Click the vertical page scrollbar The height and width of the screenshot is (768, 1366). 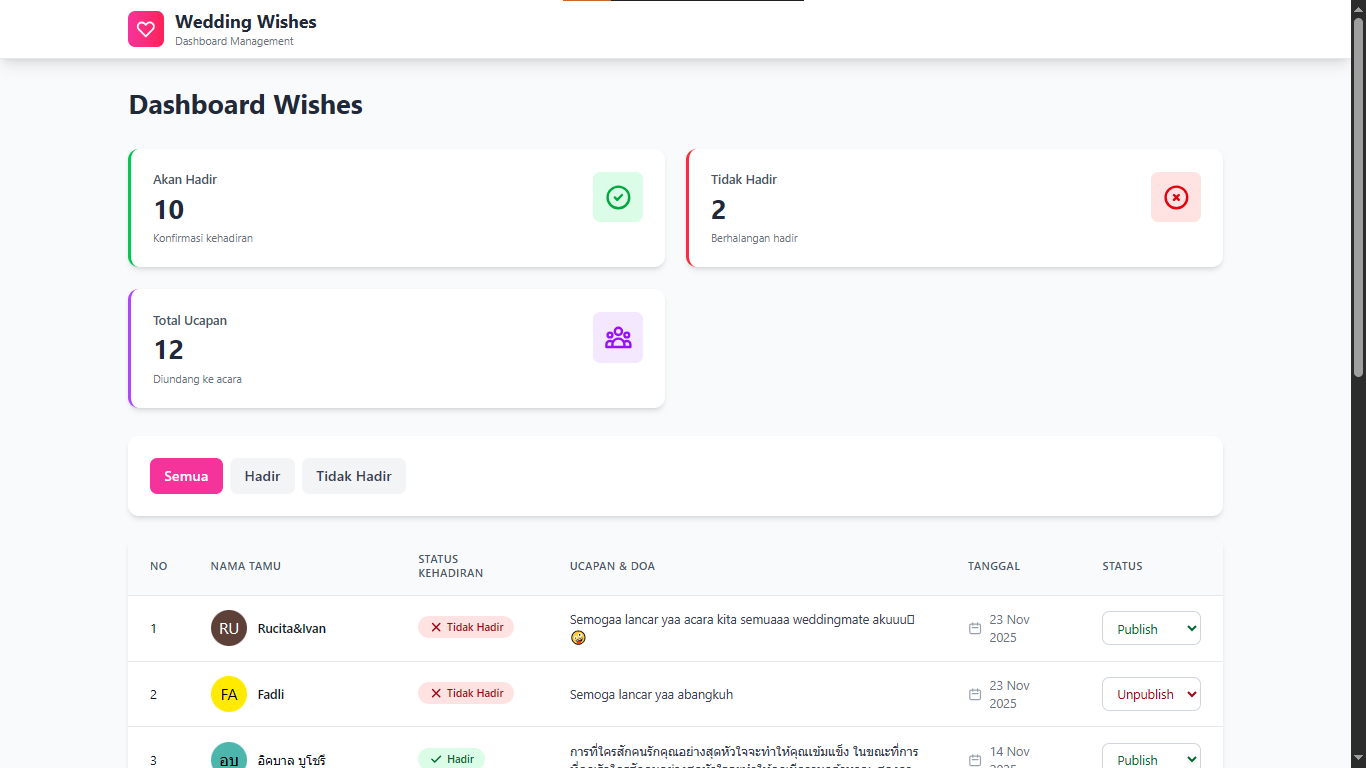click(1358, 200)
